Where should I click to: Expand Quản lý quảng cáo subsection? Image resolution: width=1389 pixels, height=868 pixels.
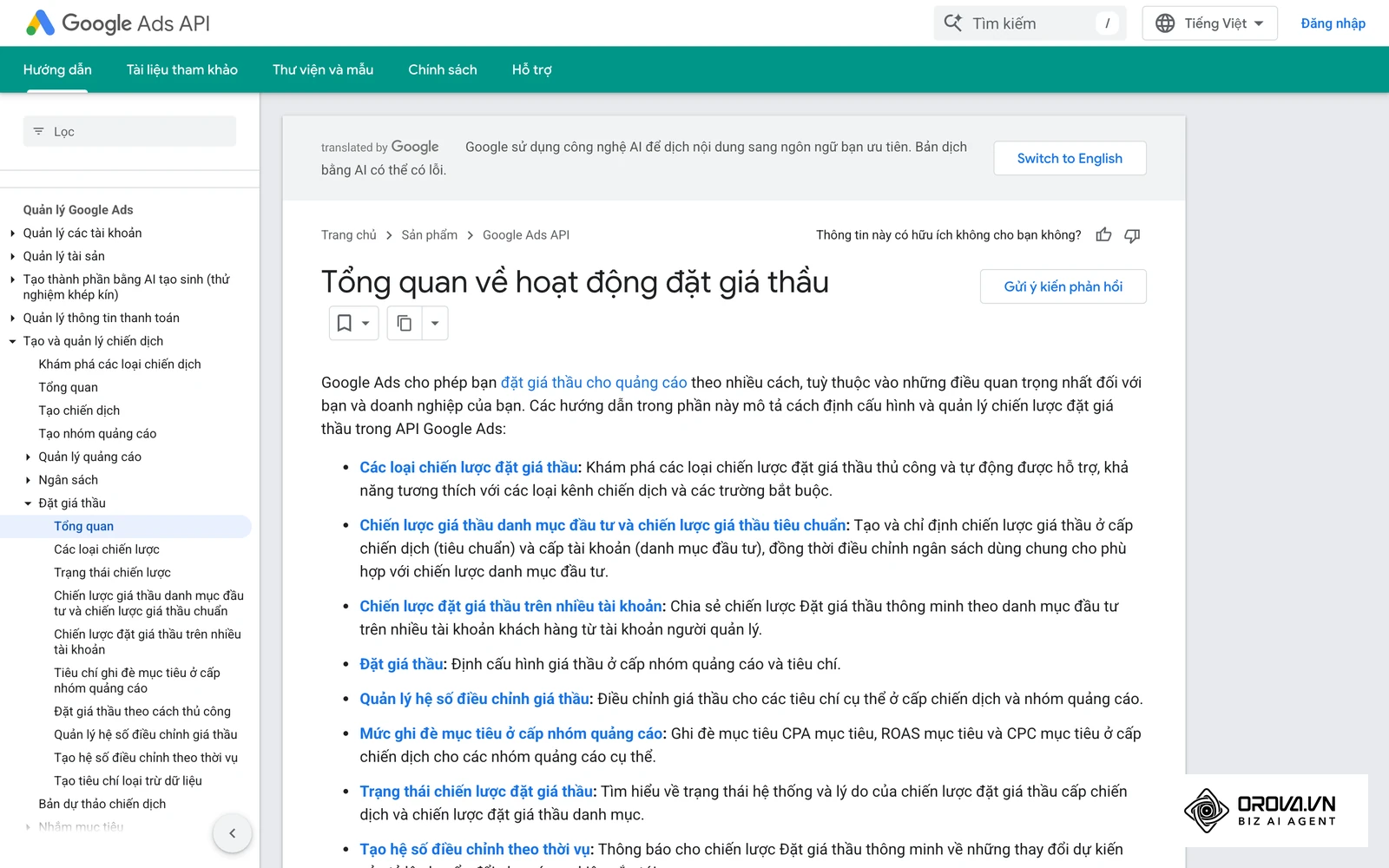pyautogui.click(x=28, y=457)
